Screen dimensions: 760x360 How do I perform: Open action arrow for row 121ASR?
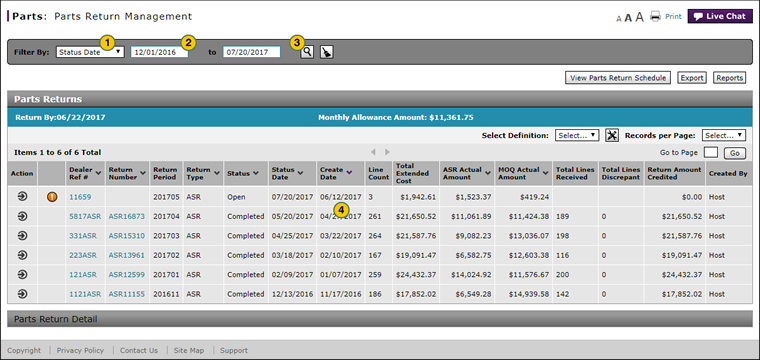click(22, 274)
